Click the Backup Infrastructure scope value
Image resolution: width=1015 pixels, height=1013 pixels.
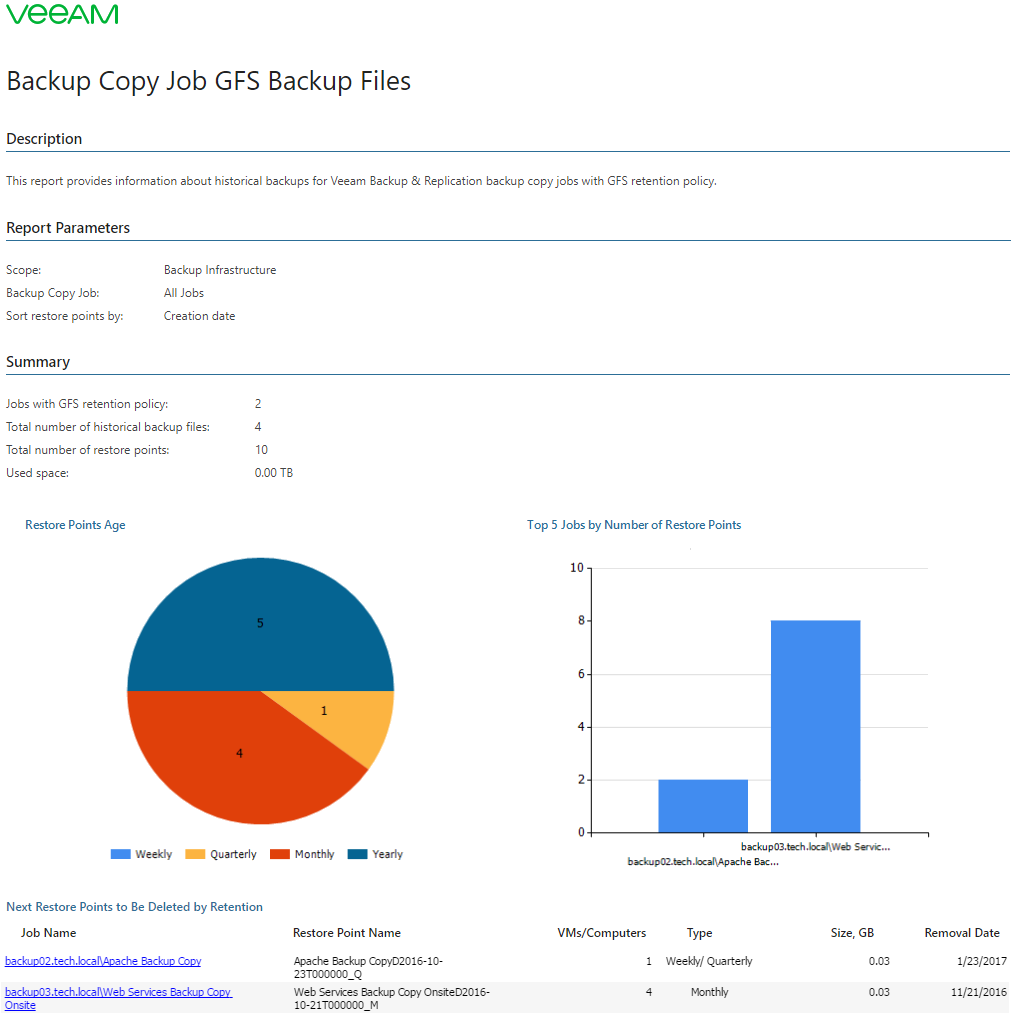pos(220,270)
